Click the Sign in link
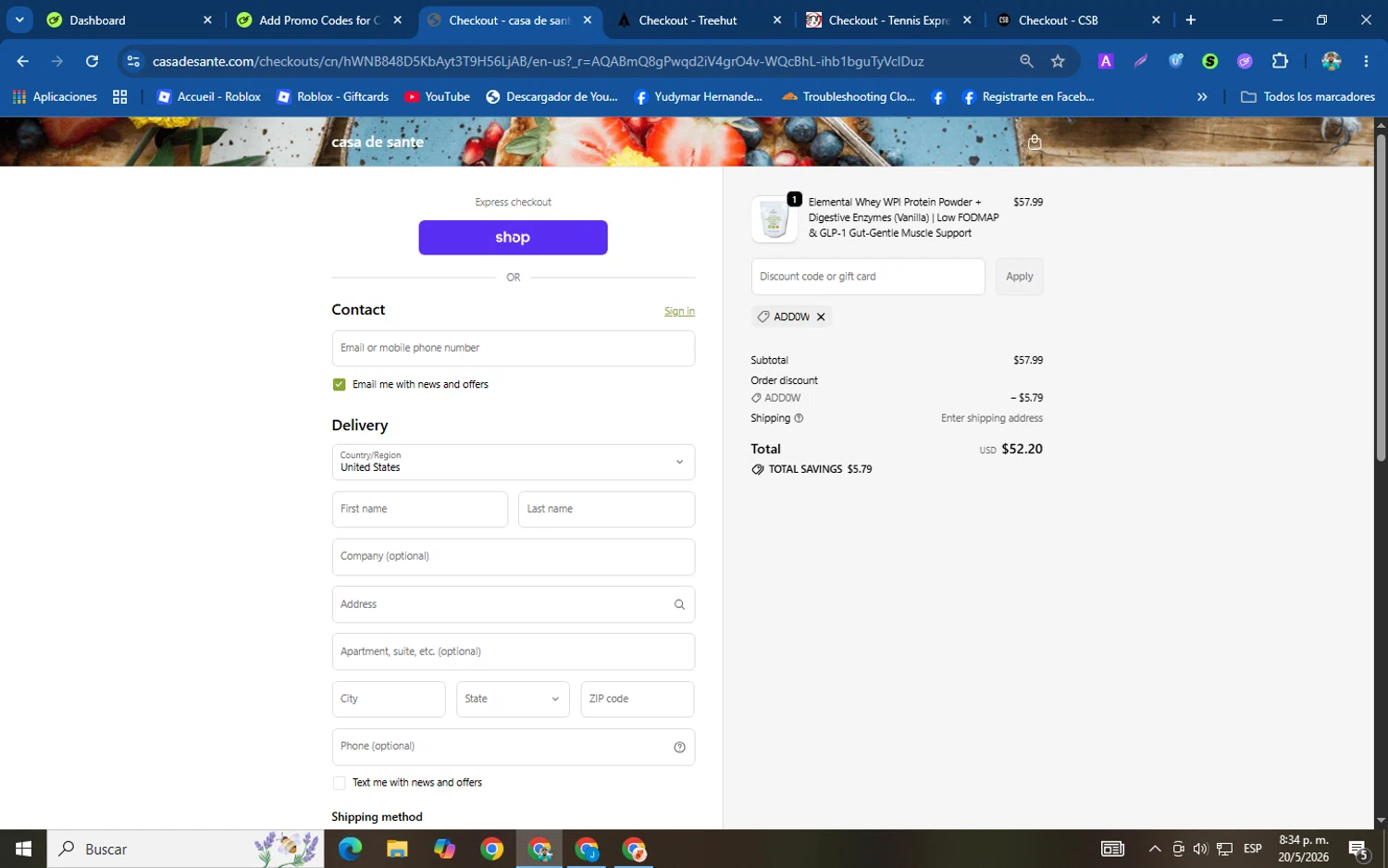Screen dimensions: 1388x868 click(x=679, y=311)
